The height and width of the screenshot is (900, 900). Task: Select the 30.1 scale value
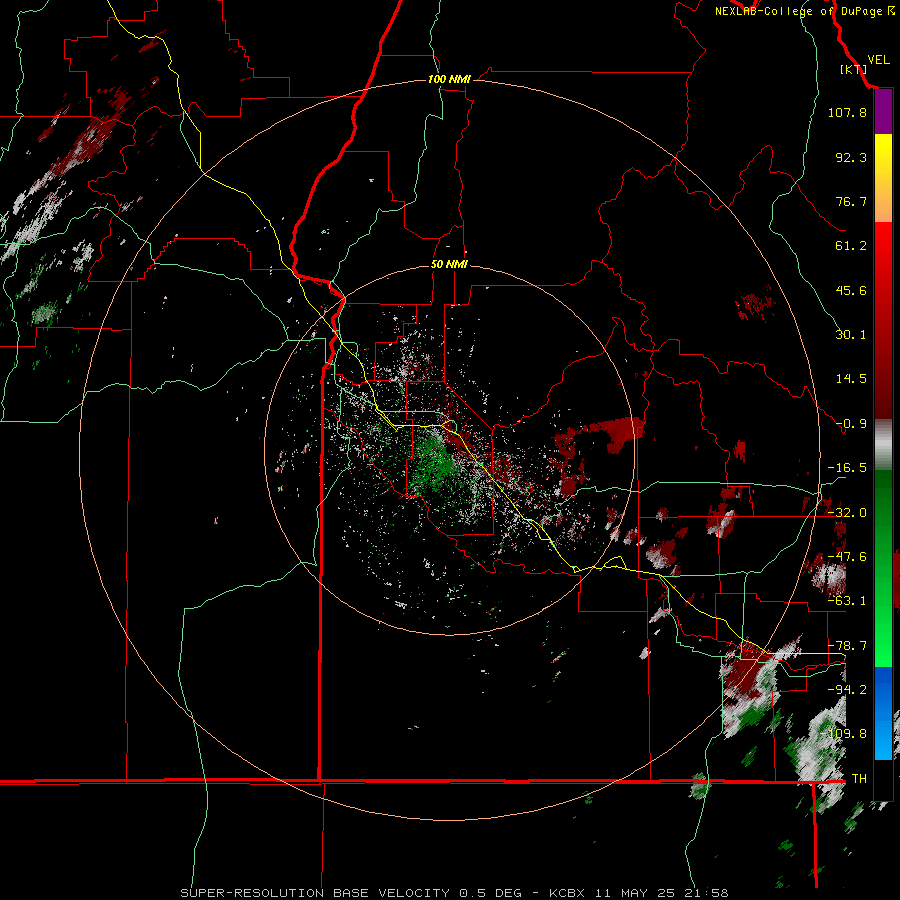(x=851, y=335)
